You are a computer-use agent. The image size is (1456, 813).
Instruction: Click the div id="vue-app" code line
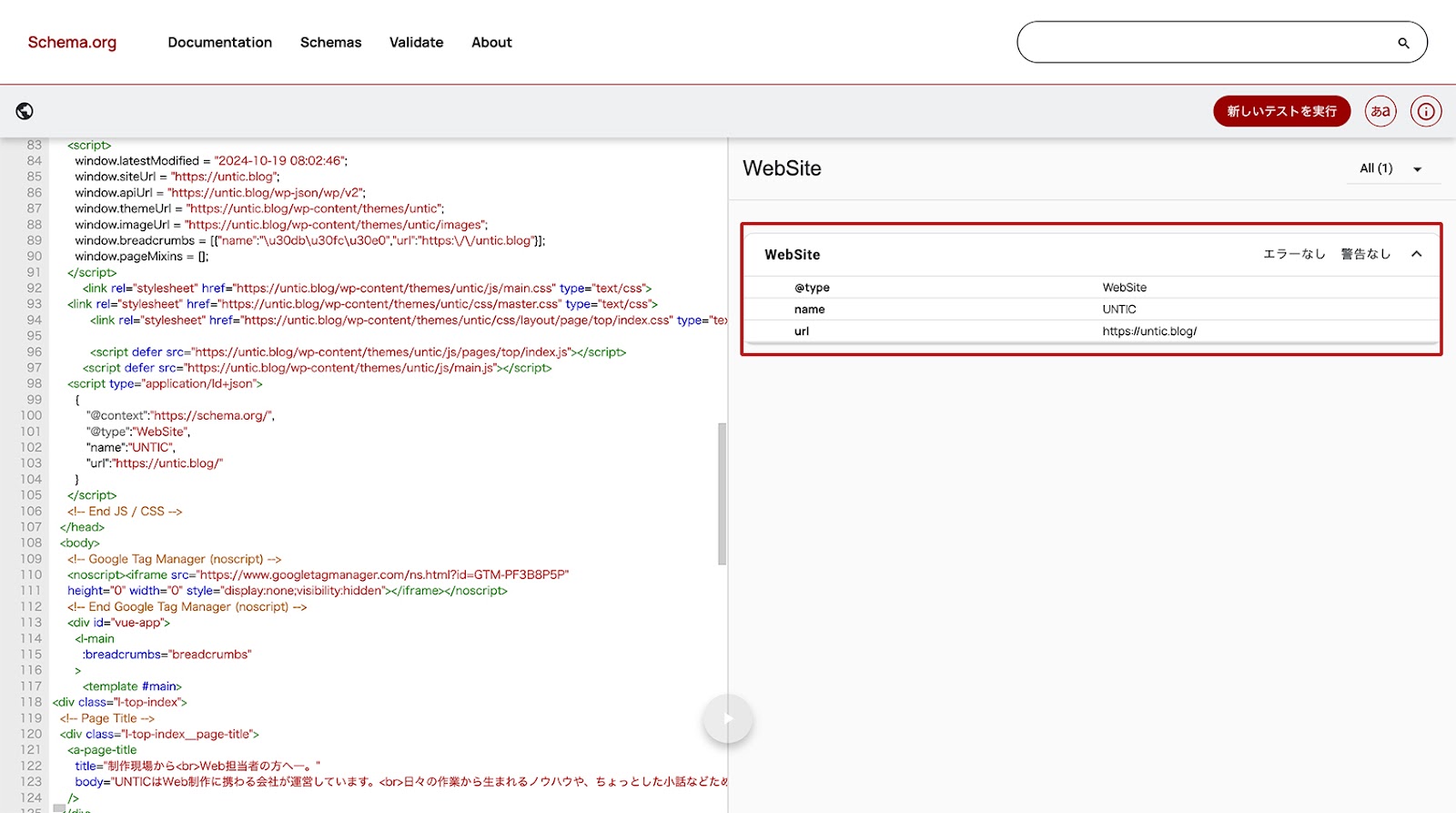coord(118,623)
